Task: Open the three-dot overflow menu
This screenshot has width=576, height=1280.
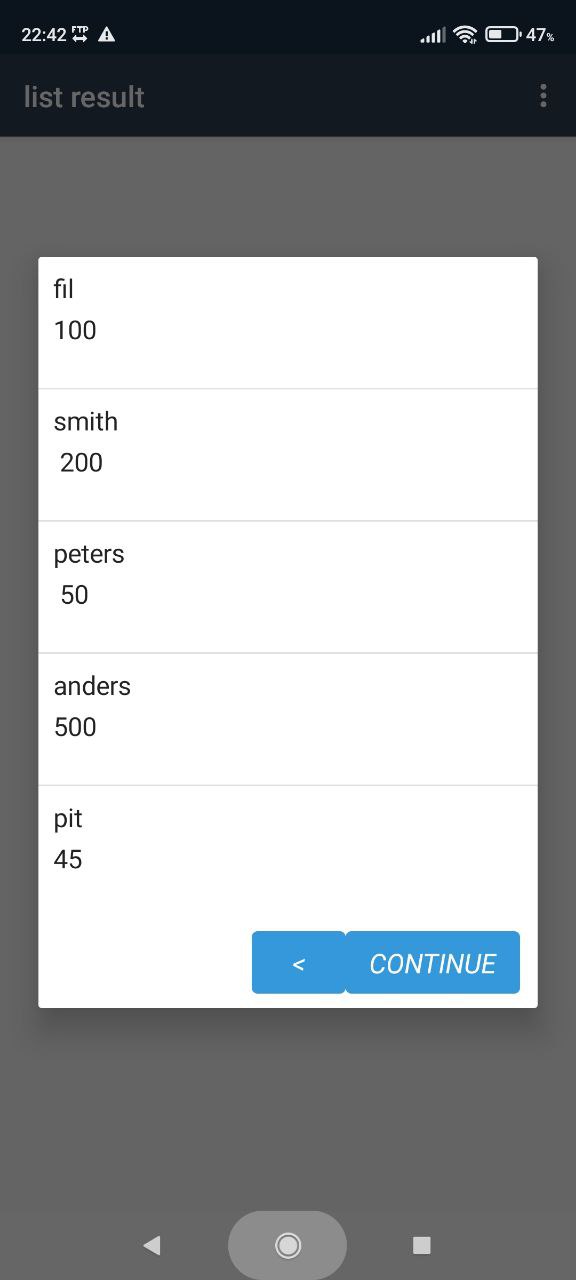Action: 543,96
